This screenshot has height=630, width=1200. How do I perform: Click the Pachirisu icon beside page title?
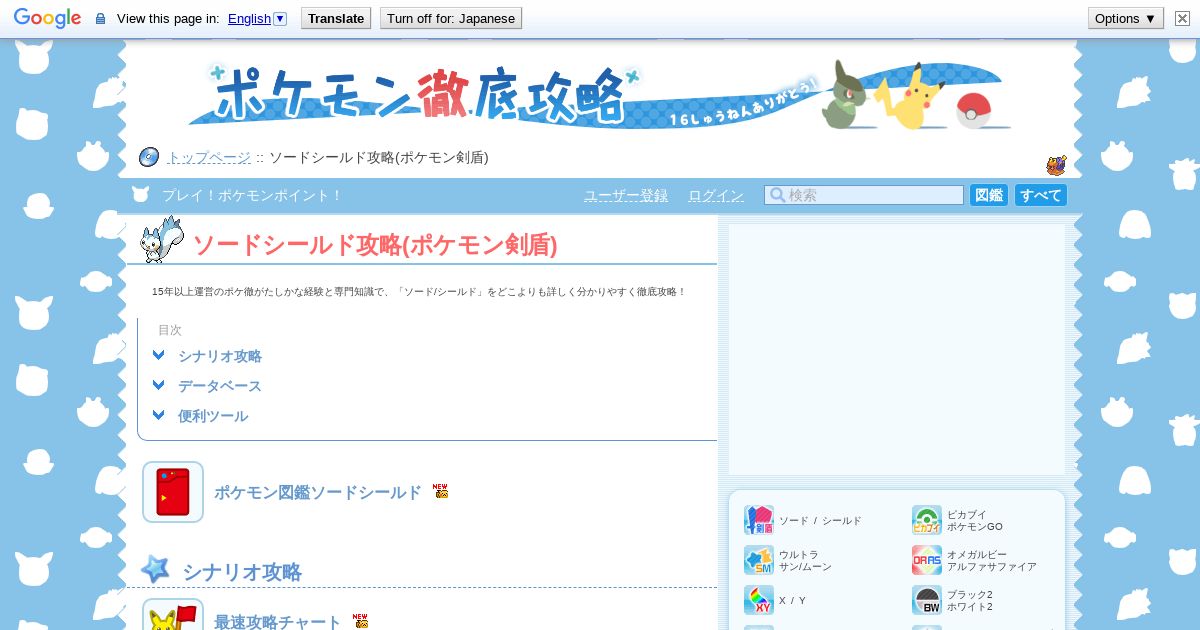click(x=161, y=240)
